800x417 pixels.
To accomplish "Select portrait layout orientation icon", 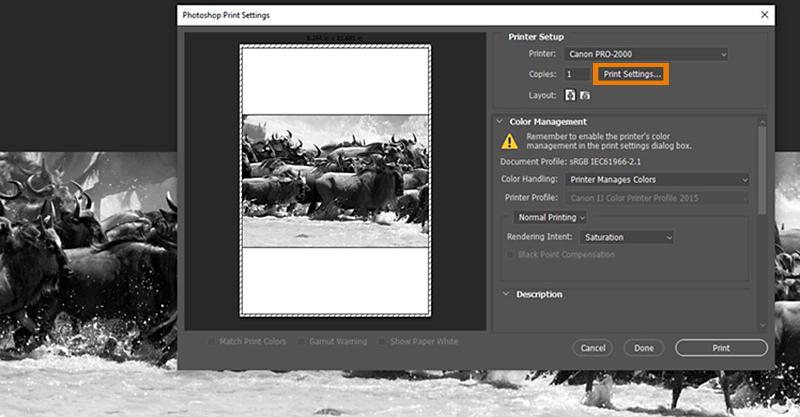I will coord(570,95).
